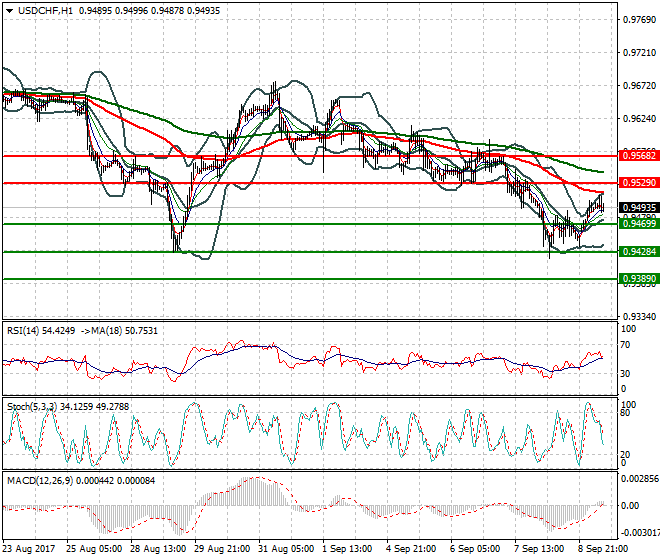Viewport: 660px width, 560px height.
Task: Select the MACD 0.002856 scale label
Action: (x=641, y=479)
